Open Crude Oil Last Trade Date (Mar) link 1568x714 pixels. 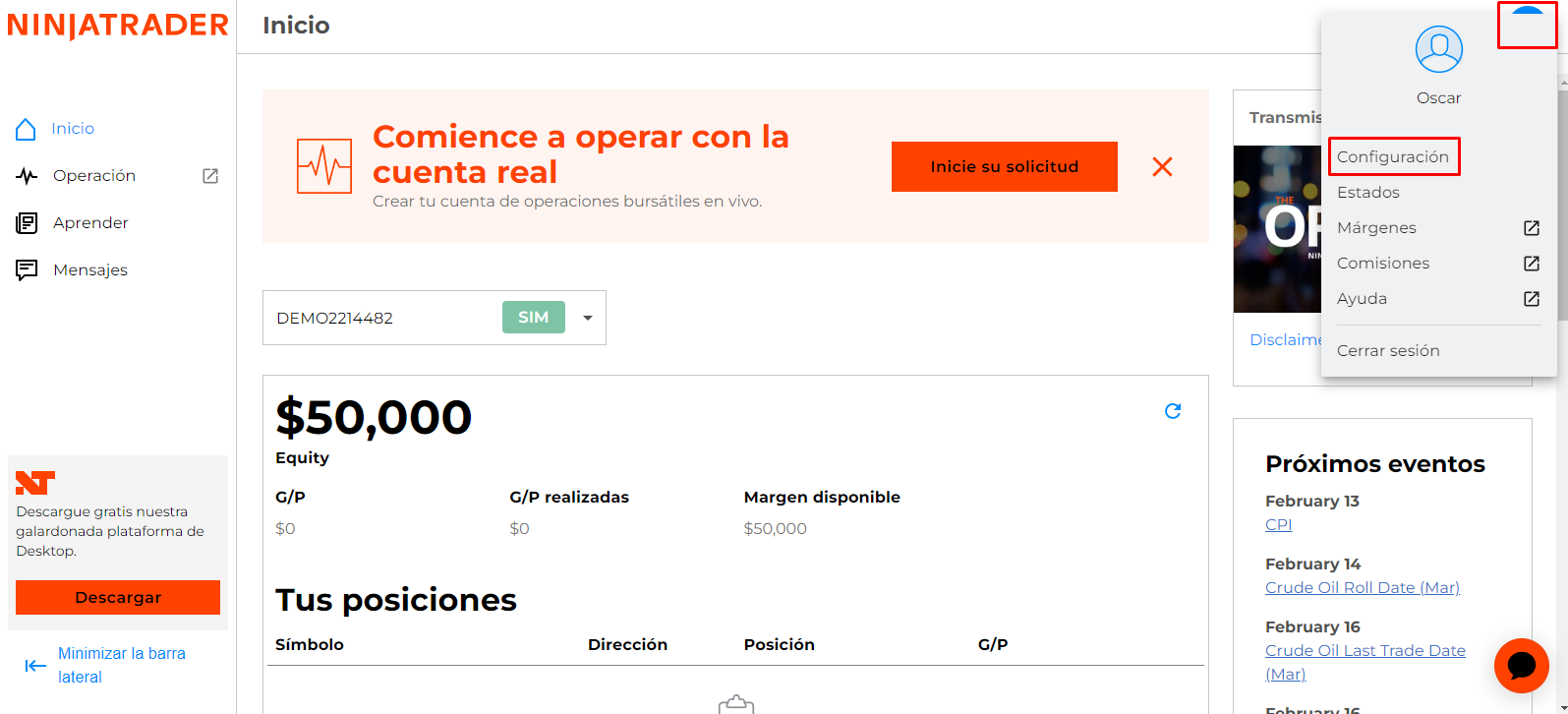point(1365,662)
